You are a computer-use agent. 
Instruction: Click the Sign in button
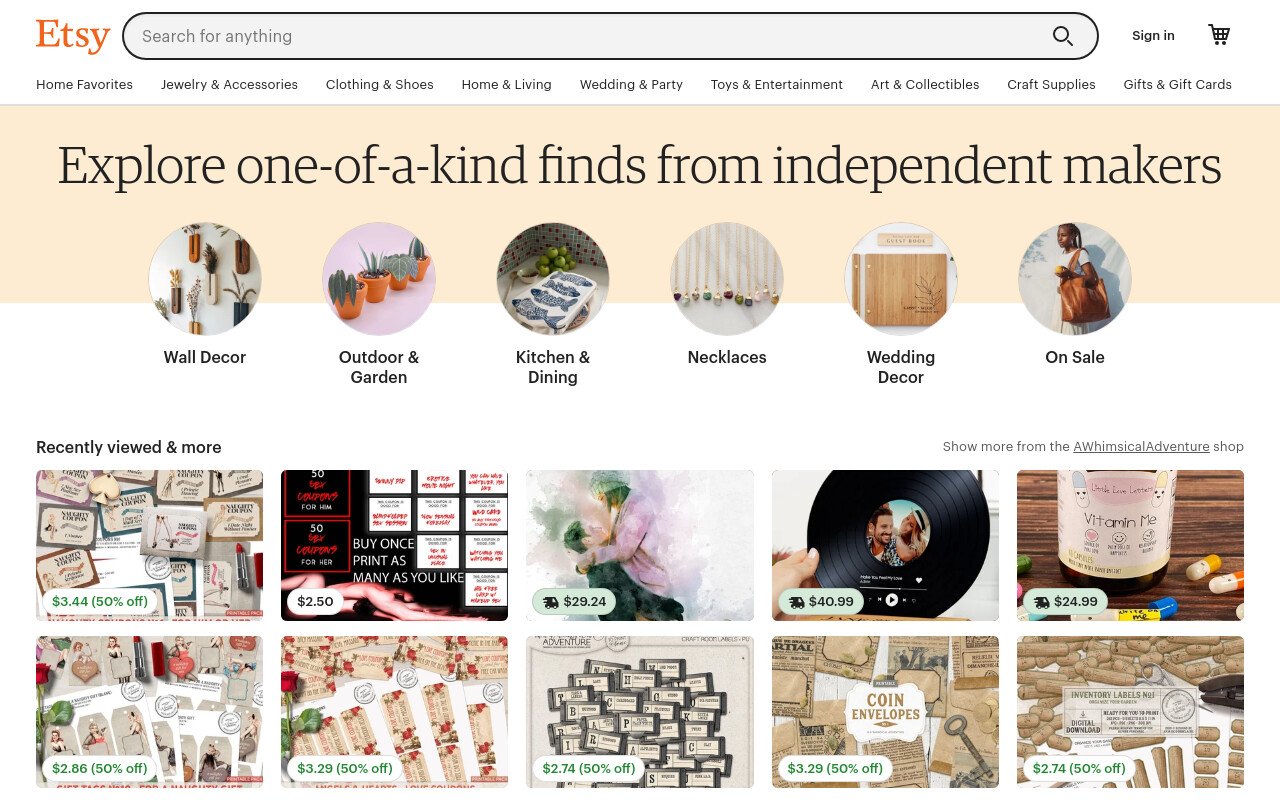point(1153,36)
